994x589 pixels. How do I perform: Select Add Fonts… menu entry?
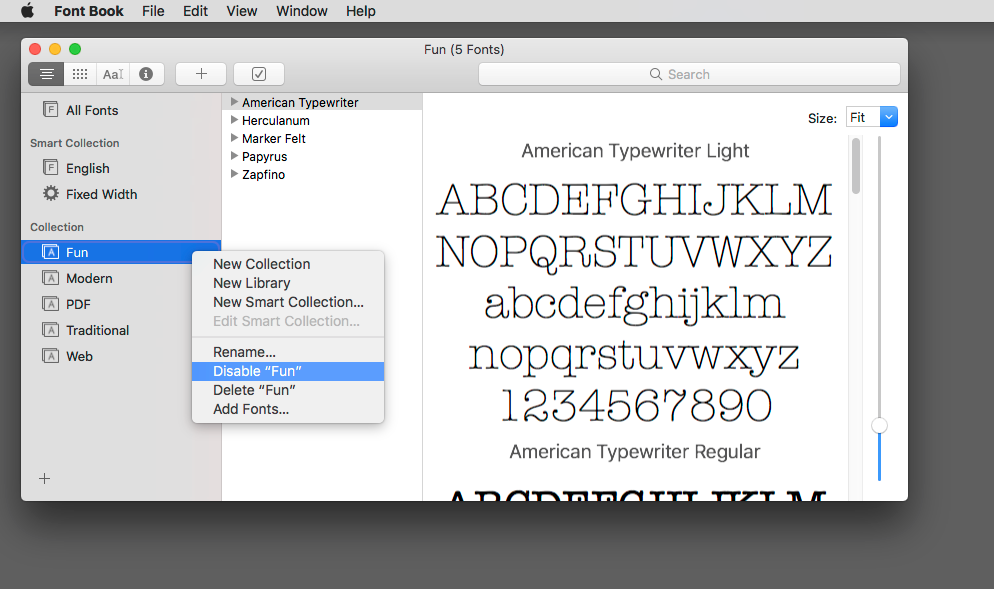288,409
